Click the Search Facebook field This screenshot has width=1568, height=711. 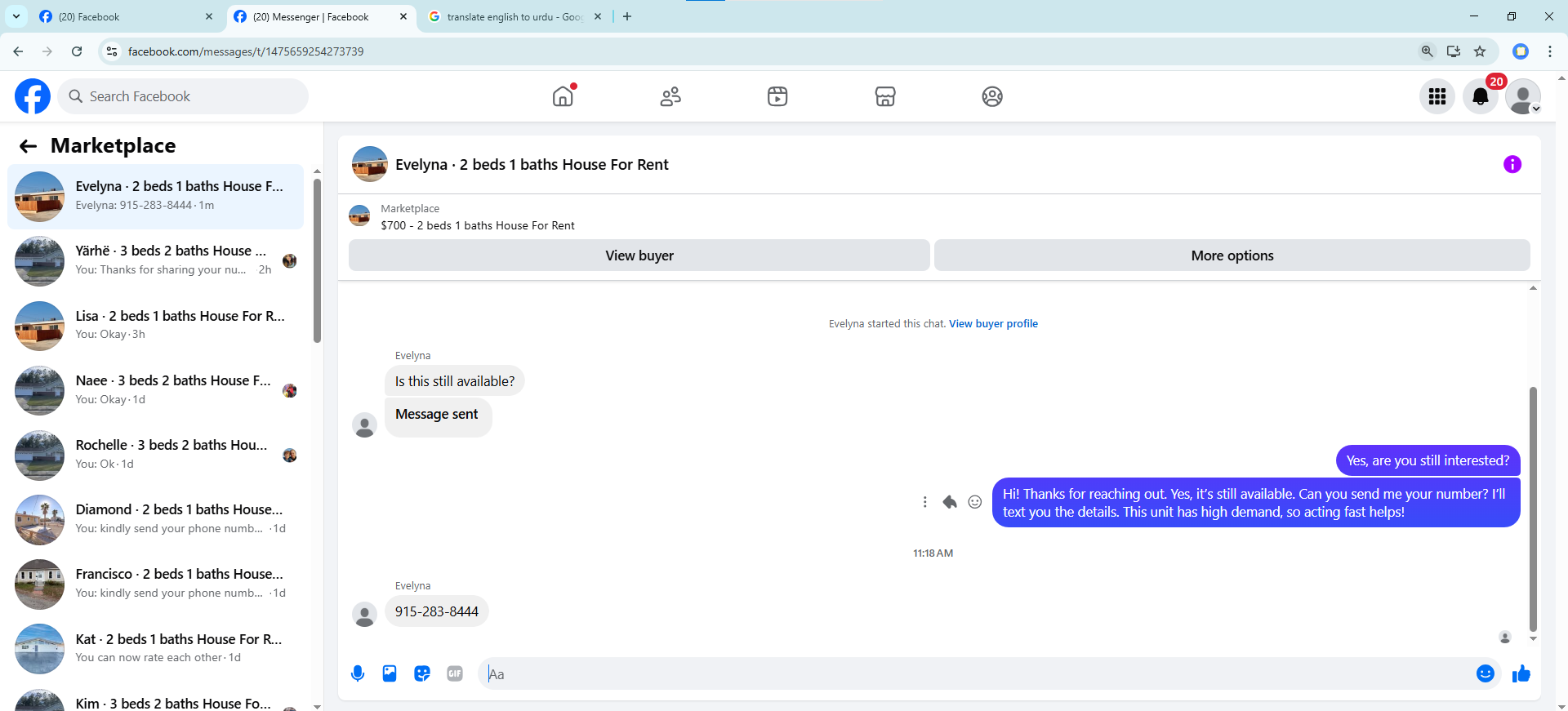point(185,96)
